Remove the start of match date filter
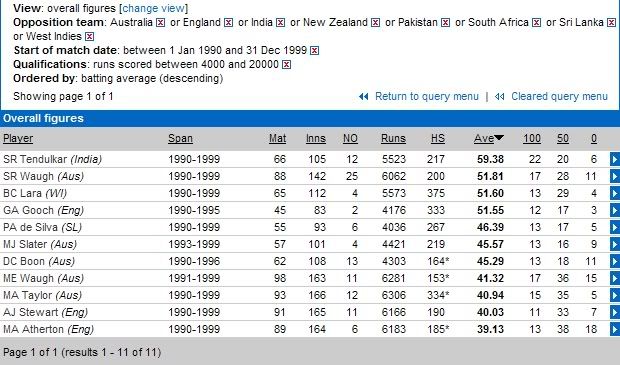 tap(314, 51)
